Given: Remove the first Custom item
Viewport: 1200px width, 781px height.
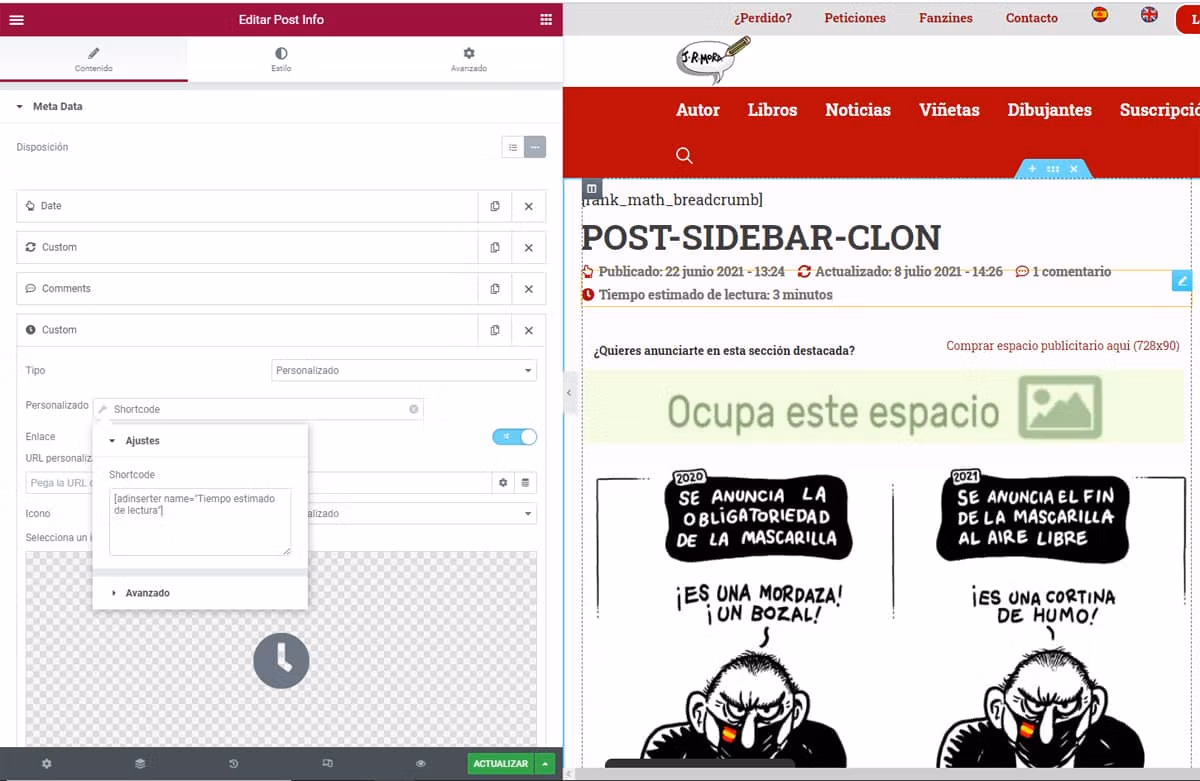Looking at the screenshot, I should click(529, 247).
